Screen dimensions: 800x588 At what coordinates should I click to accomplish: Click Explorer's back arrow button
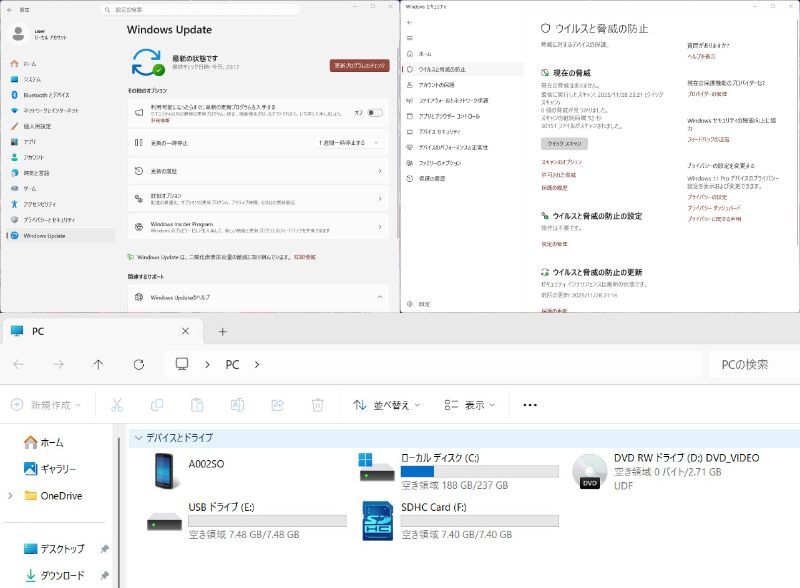tap(18, 364)
